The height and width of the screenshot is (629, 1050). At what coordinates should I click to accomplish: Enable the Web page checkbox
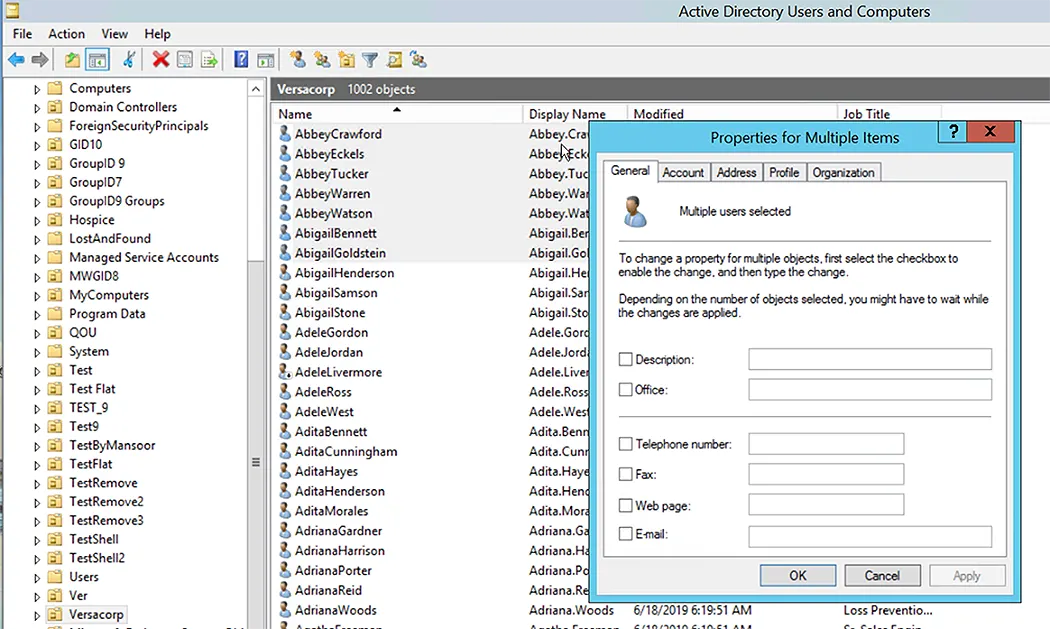click(625, 504)
